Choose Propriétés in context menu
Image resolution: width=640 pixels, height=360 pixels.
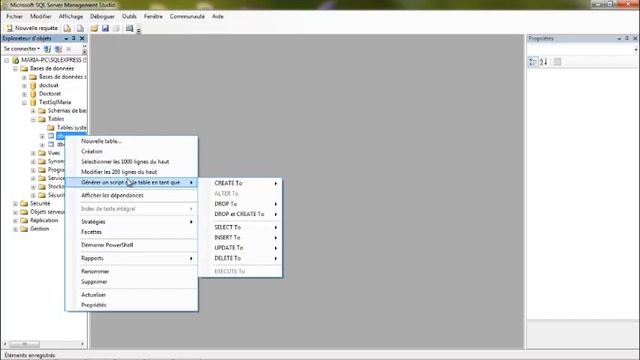tap(131, 305)
